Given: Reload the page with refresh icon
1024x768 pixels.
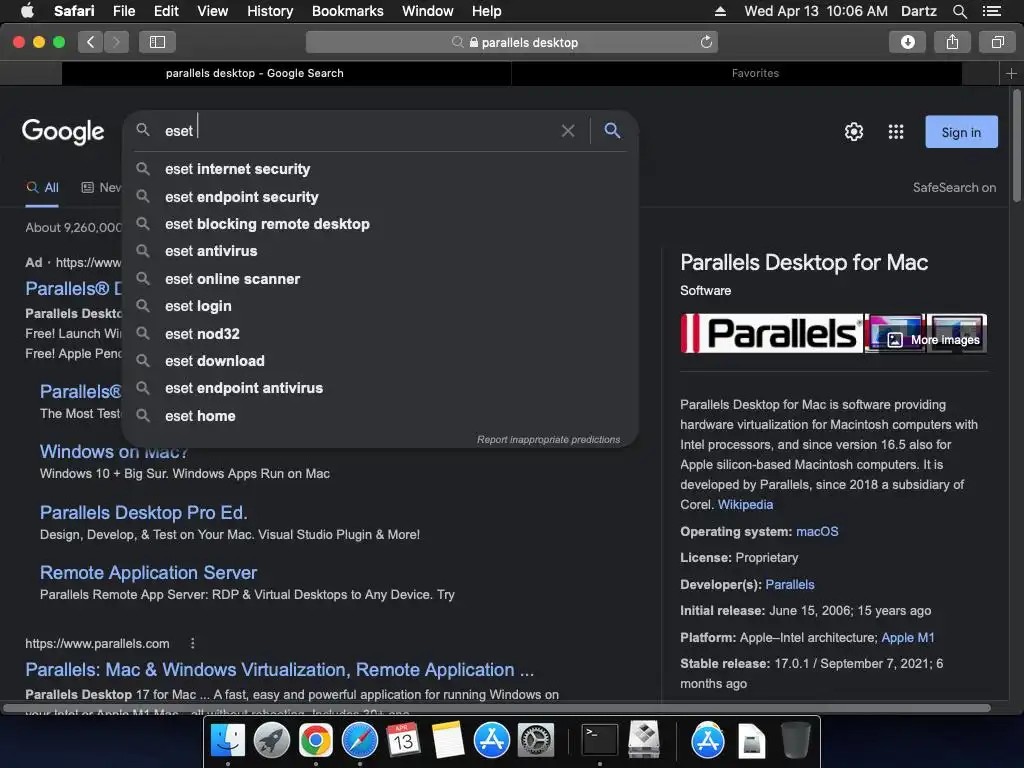Looking at the screenshot, I should pos(706,42).
